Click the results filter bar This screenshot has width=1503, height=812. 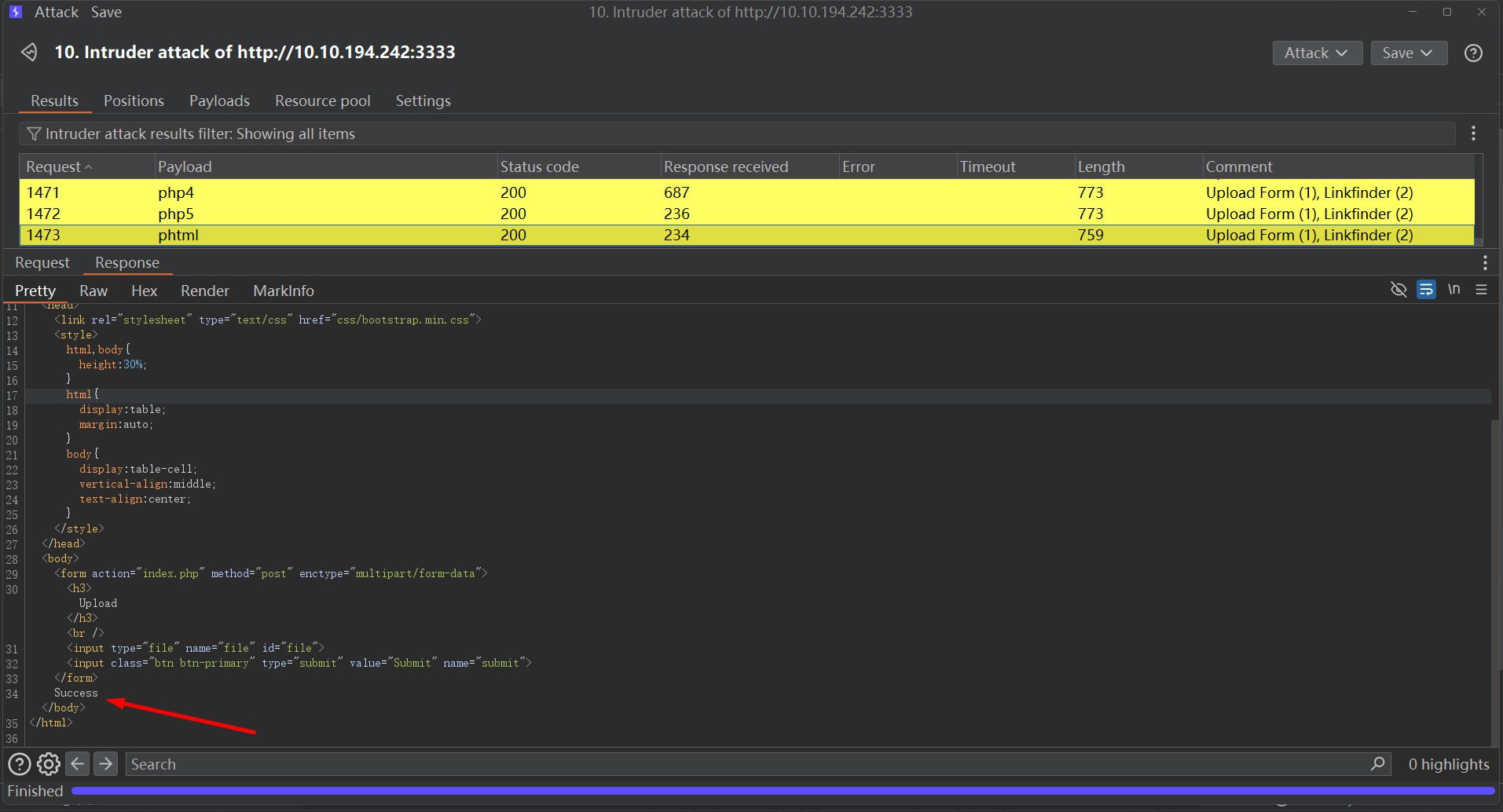[737, 134]
